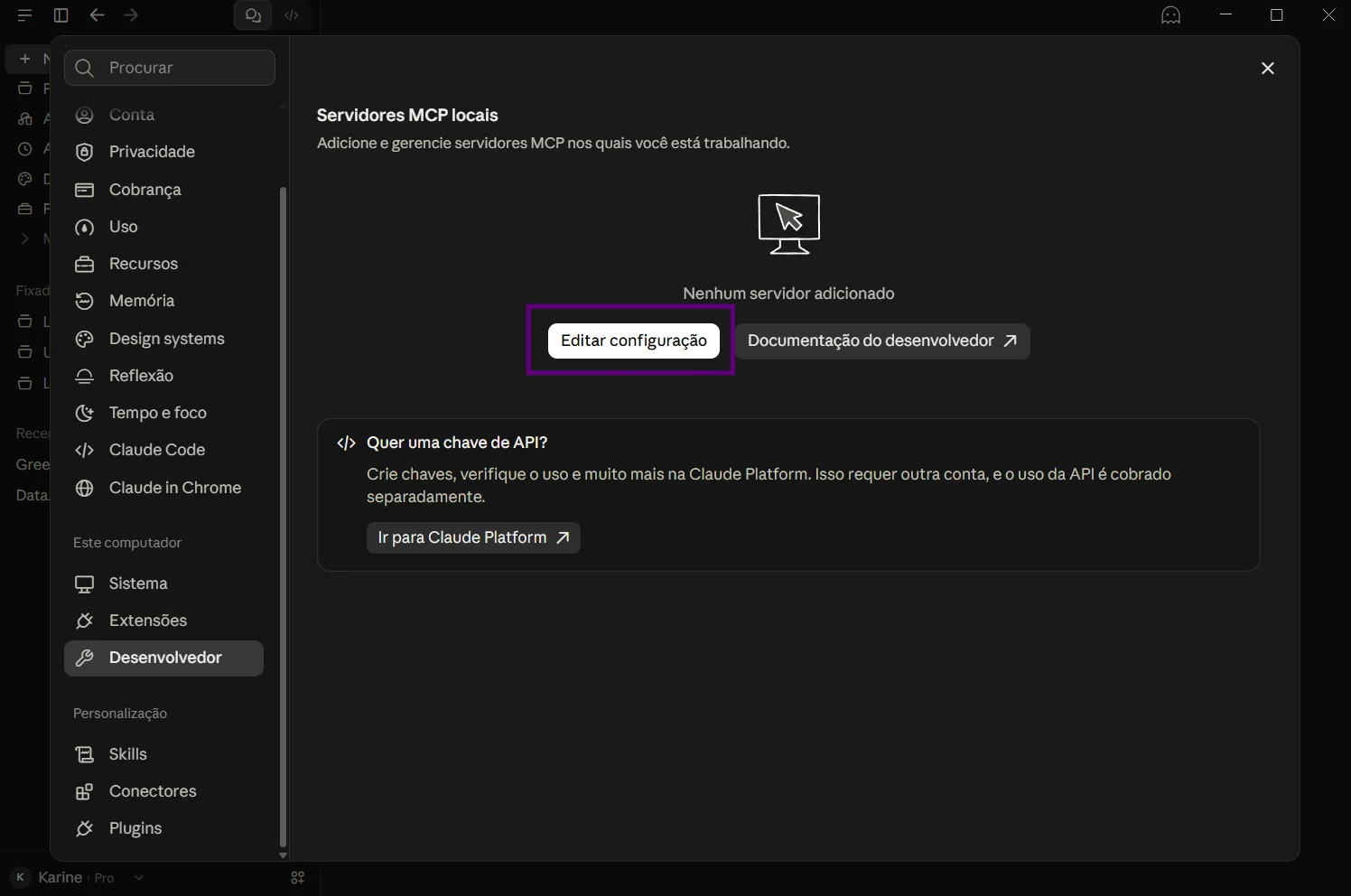Screen dimensions: 1351x896
Task: Open the Privacidade settings section
Action: pos(163,152)
